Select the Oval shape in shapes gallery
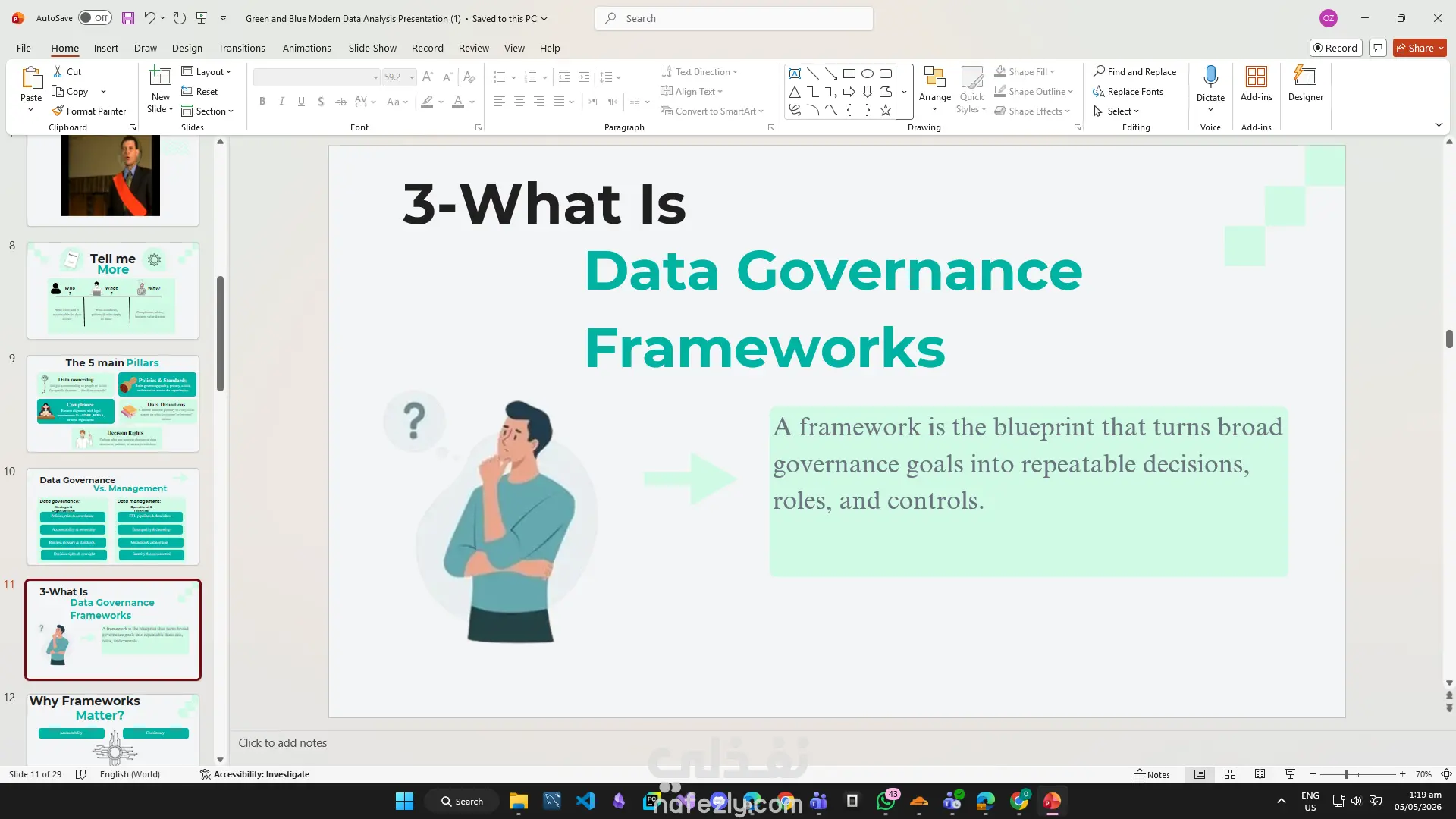The image size is (1456, 819). click(x=868, y=74)
